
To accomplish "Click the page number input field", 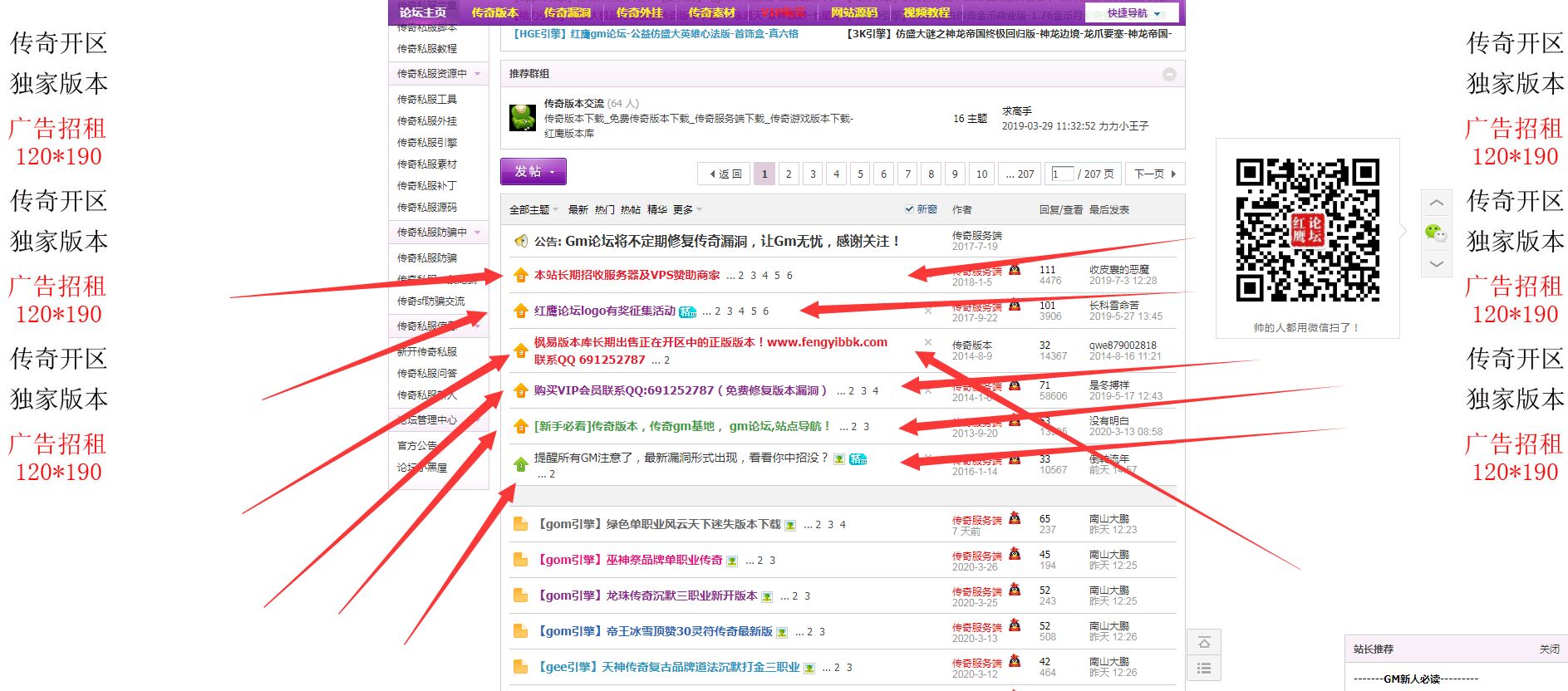I will point(1060,174).
